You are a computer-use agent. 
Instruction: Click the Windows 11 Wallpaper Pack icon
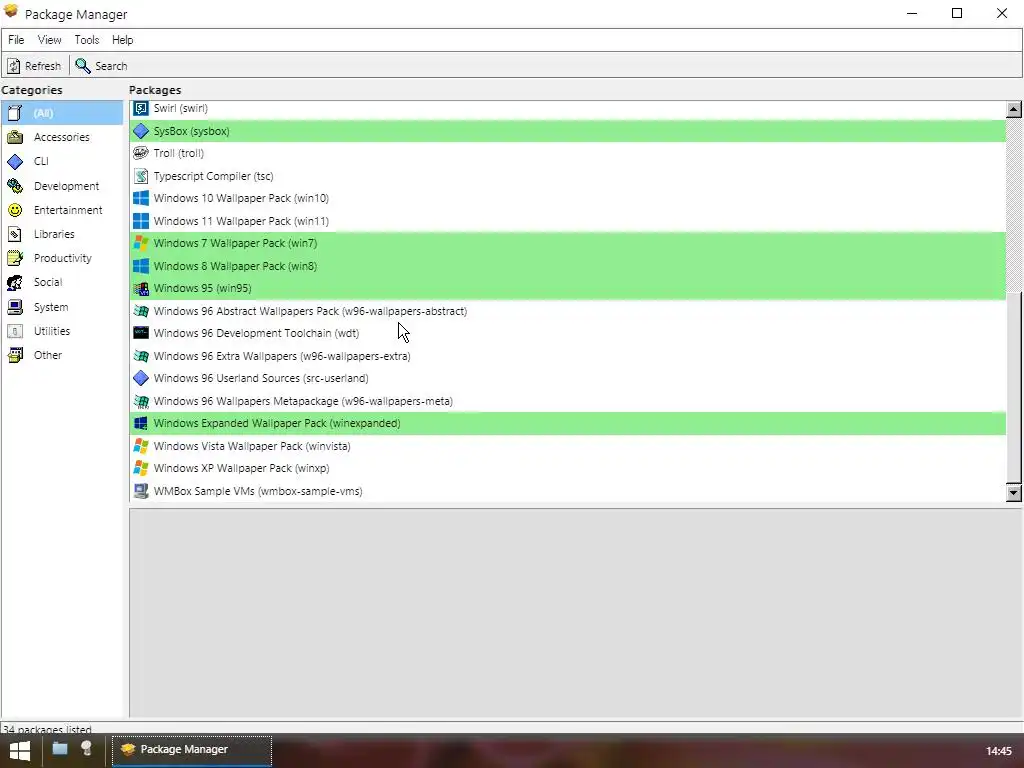[x=140, y=221]
